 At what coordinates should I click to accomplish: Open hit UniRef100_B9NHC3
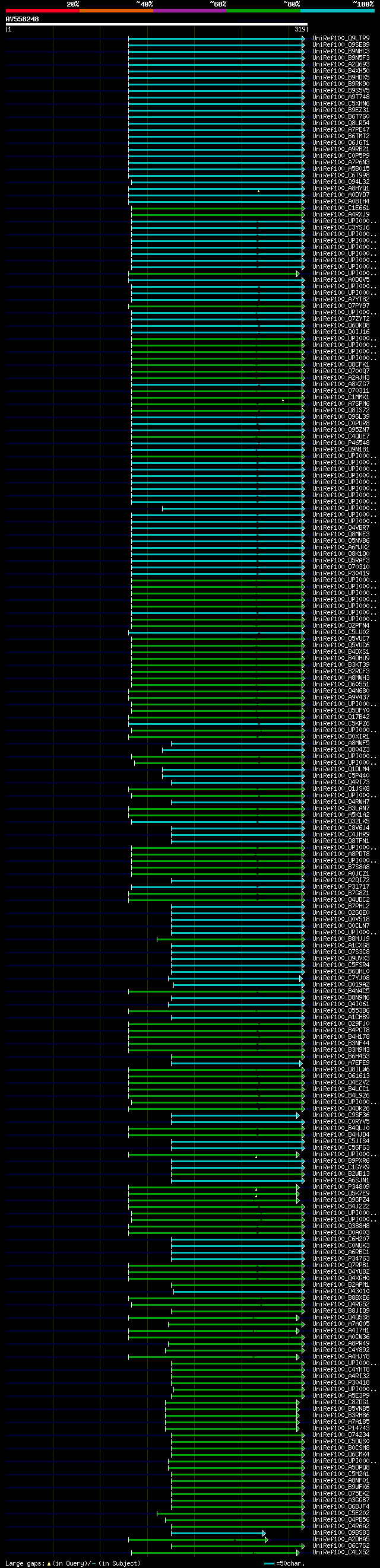click(x=340, y=51)
